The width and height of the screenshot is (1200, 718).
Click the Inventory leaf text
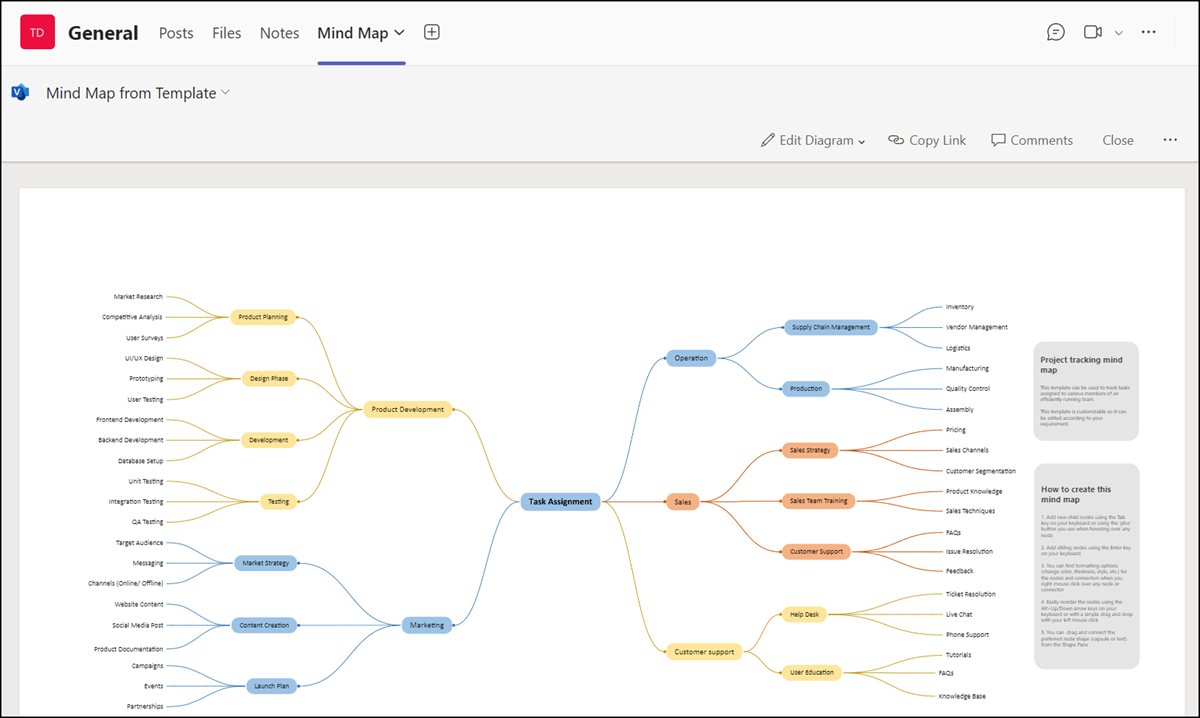960,307
